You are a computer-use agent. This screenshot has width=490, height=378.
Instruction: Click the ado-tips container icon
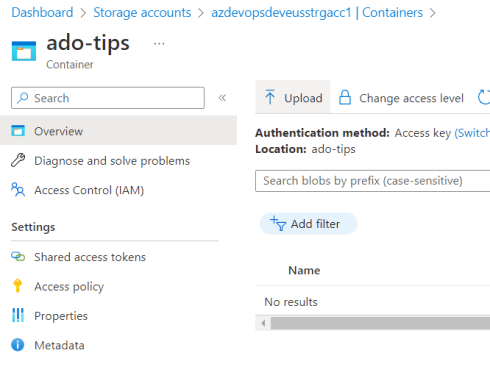pos(24,51)
